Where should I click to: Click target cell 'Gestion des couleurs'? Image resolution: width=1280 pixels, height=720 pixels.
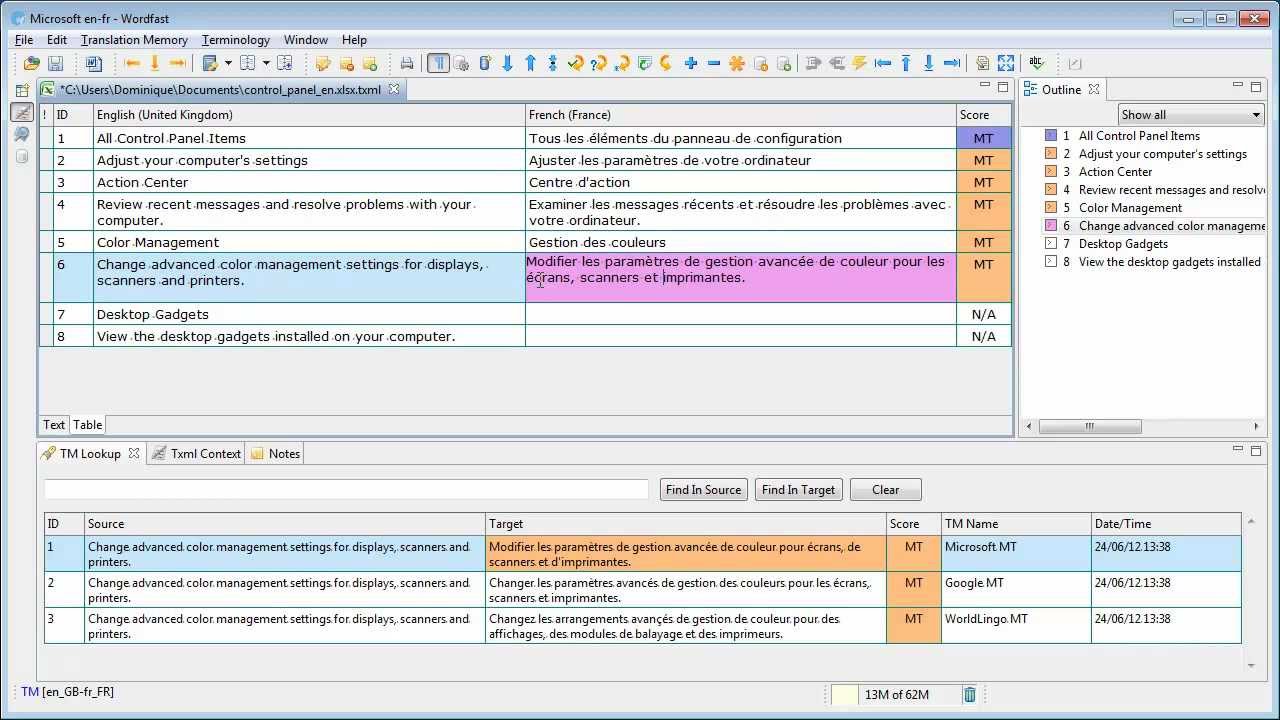(x=741, y=242)
